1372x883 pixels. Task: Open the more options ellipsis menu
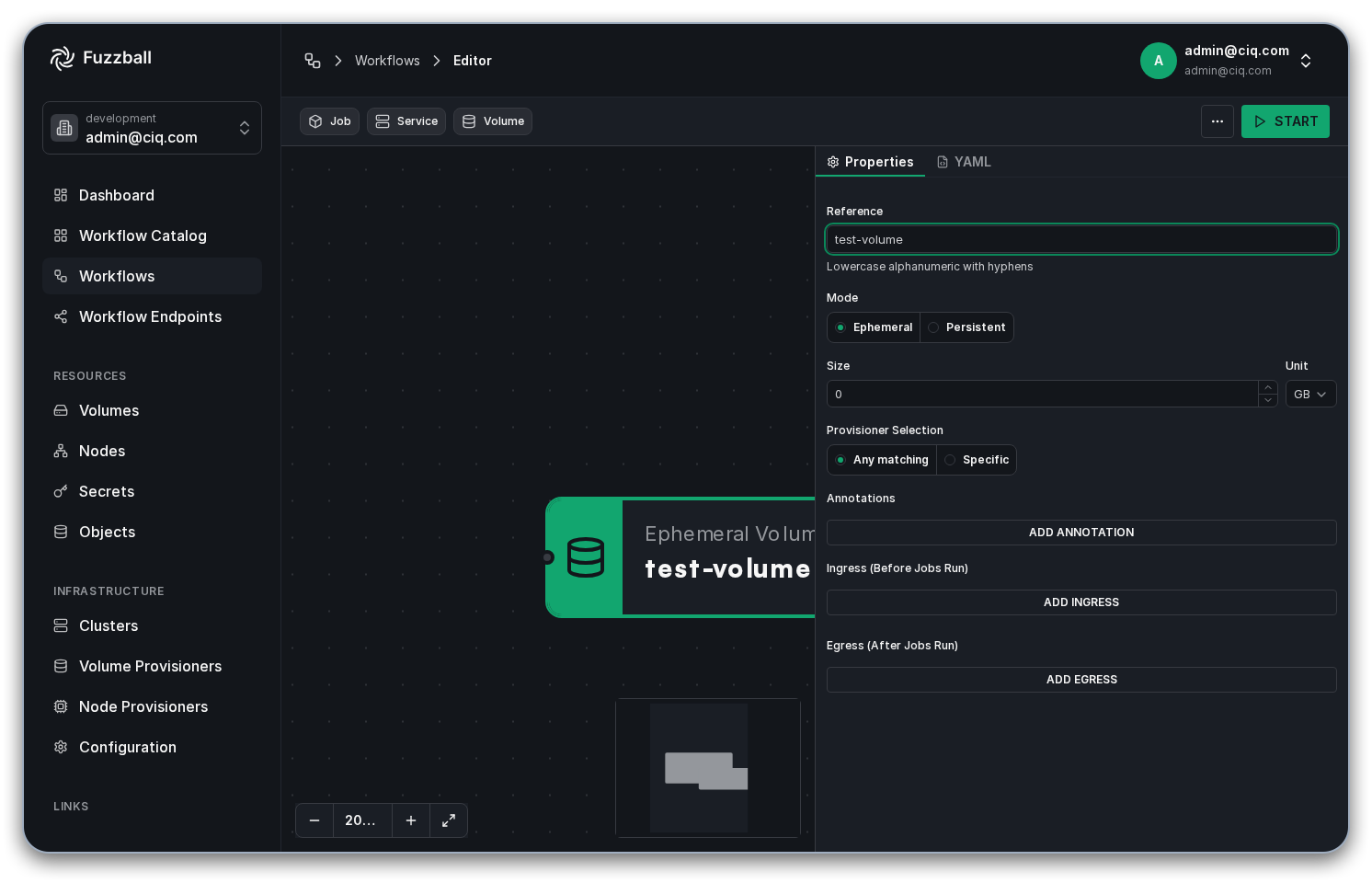1218,121
